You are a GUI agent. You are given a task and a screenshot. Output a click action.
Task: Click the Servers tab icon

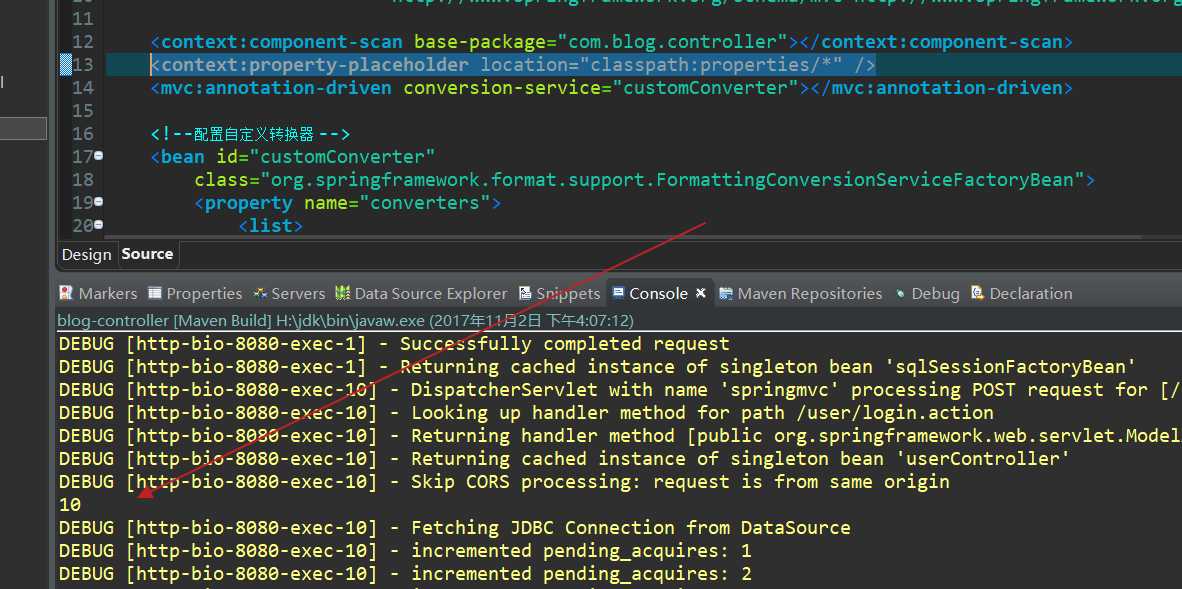pyautogui.click(x=261, y=293)
